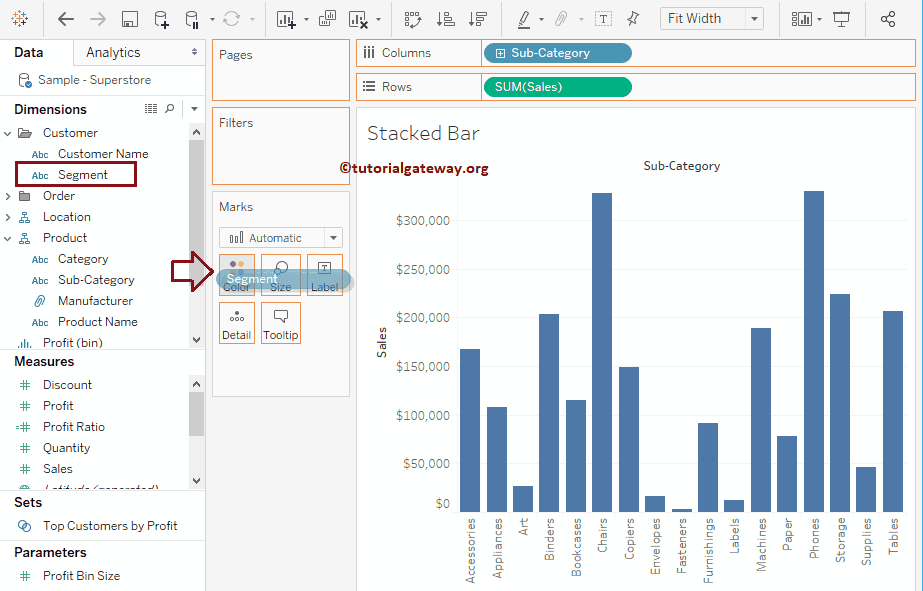
Task: Click the SUM(Sales) pill on Rows
Action: tap(556, 87)
